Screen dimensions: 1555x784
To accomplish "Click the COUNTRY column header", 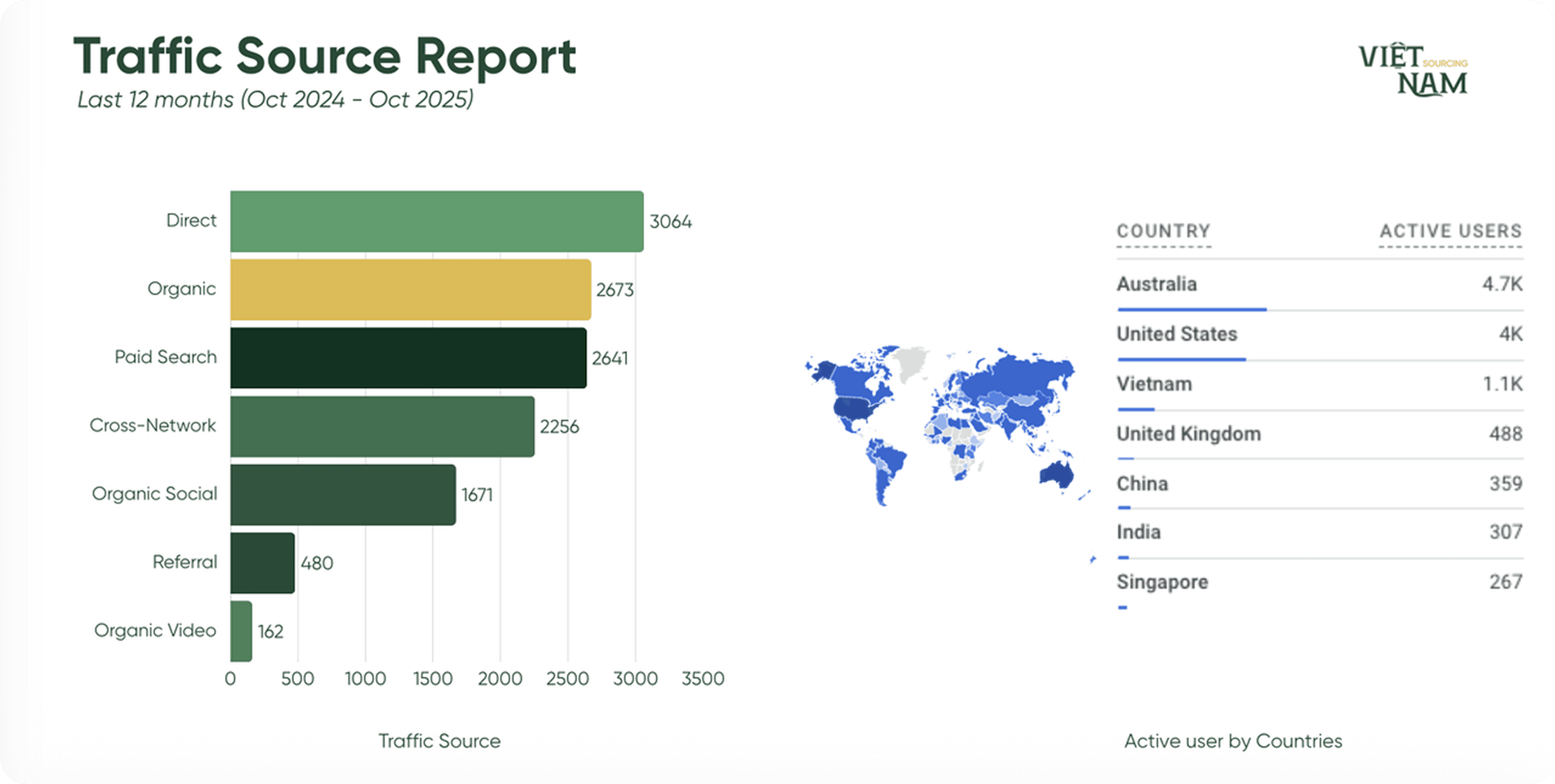I will (x=1163, y=231).
